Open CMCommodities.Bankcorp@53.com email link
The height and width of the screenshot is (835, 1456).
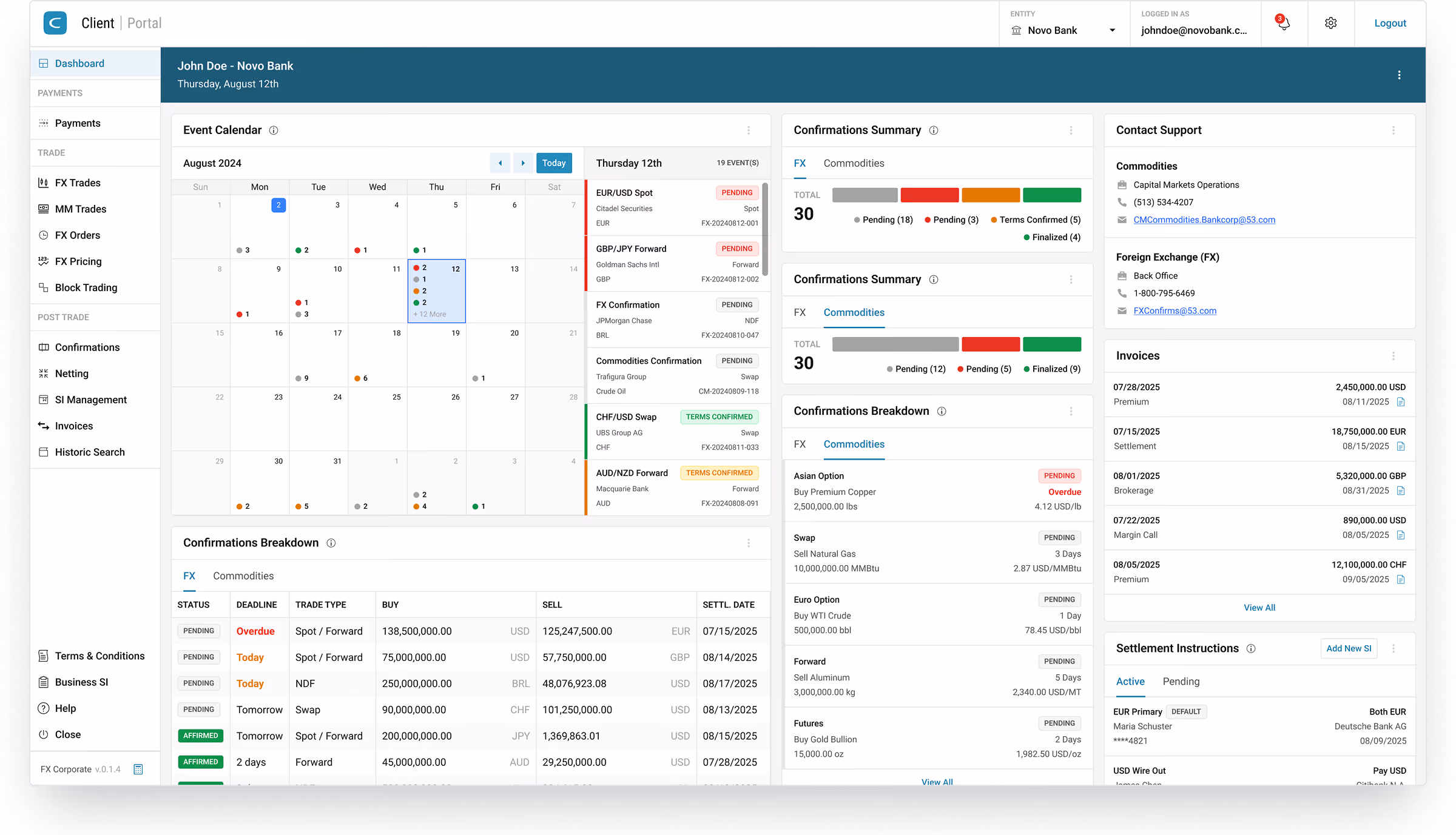[x=1204, y=220]
